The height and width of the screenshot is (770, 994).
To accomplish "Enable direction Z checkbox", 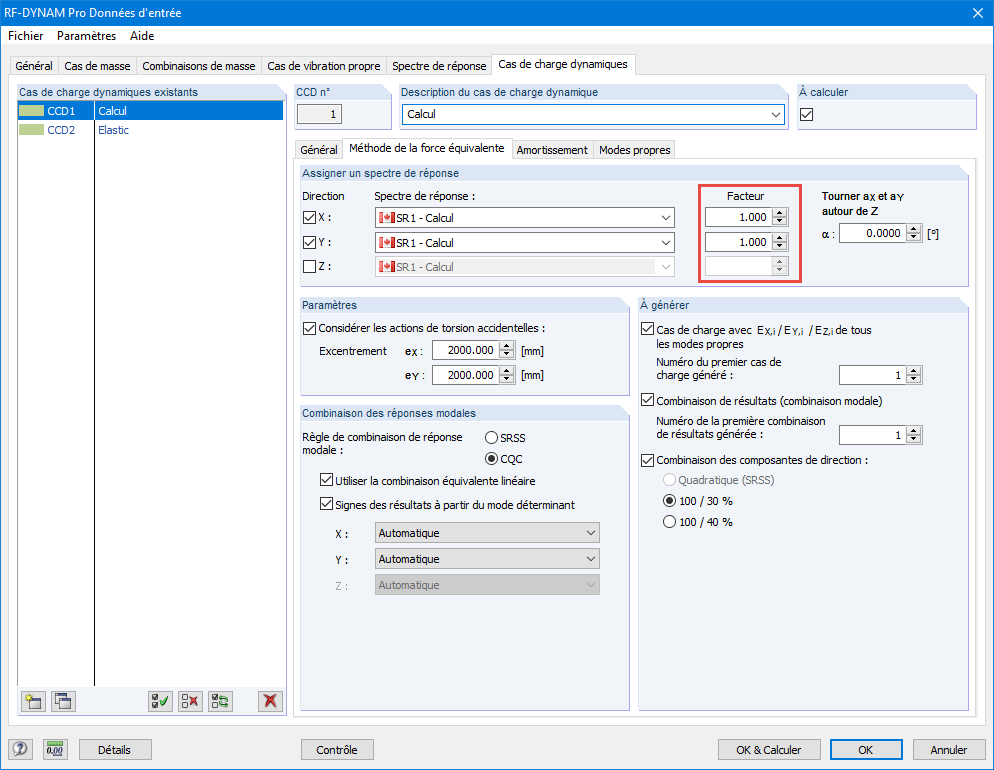I will (x=309, y=267).
